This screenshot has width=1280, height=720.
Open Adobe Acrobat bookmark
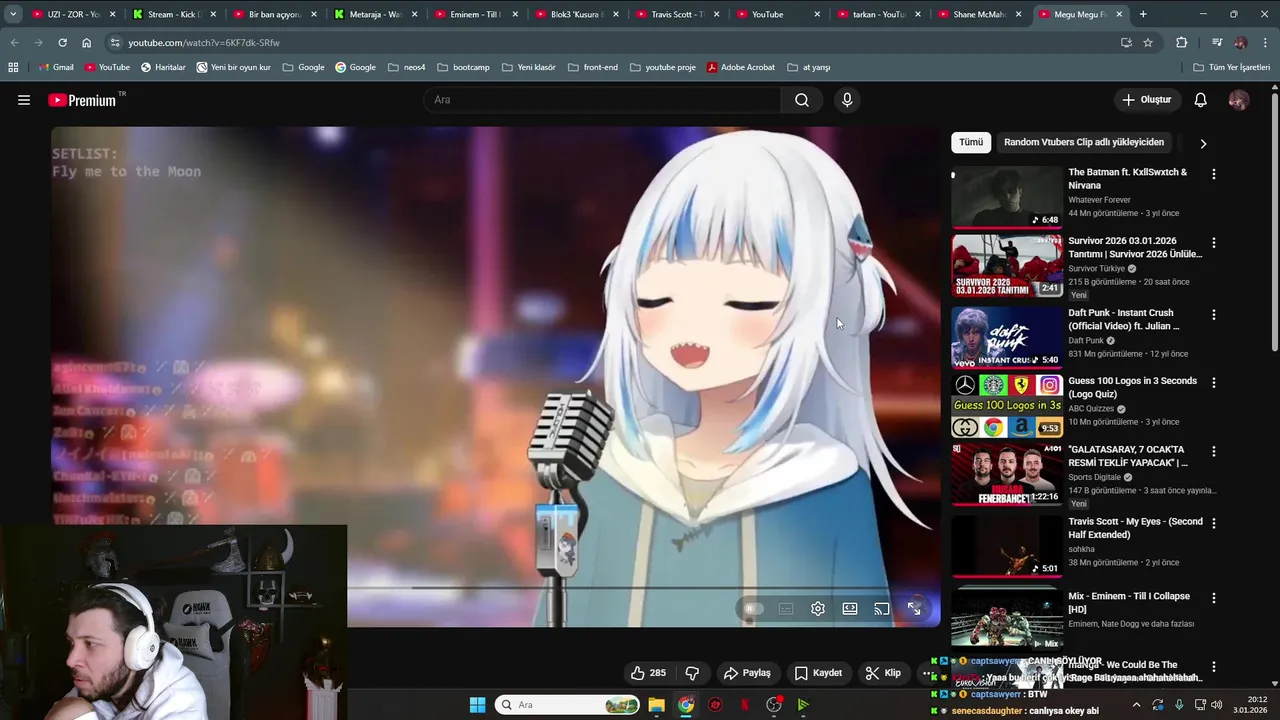click(x=741, y=67)
